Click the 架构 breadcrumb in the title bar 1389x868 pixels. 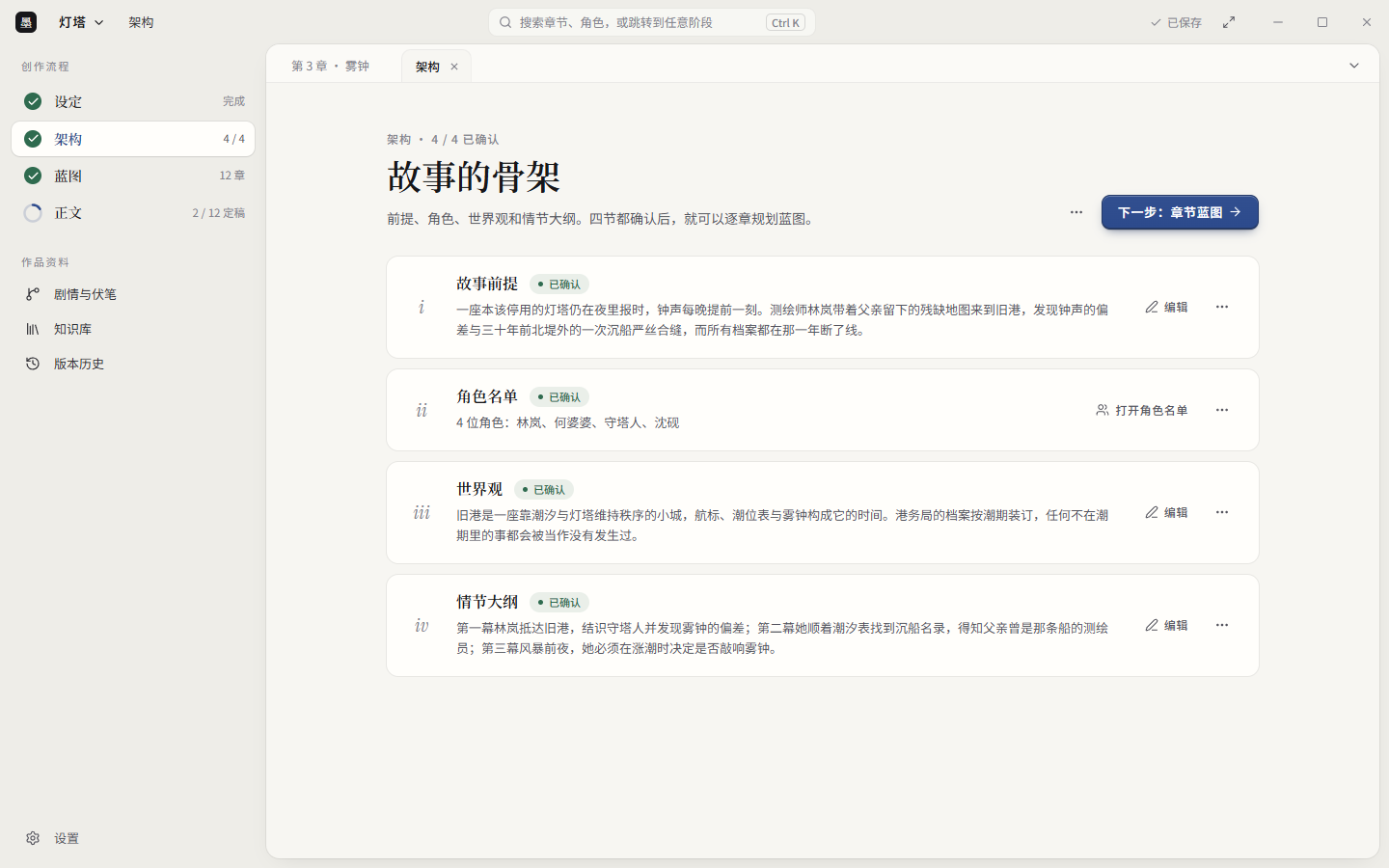(x=141, y=22)
